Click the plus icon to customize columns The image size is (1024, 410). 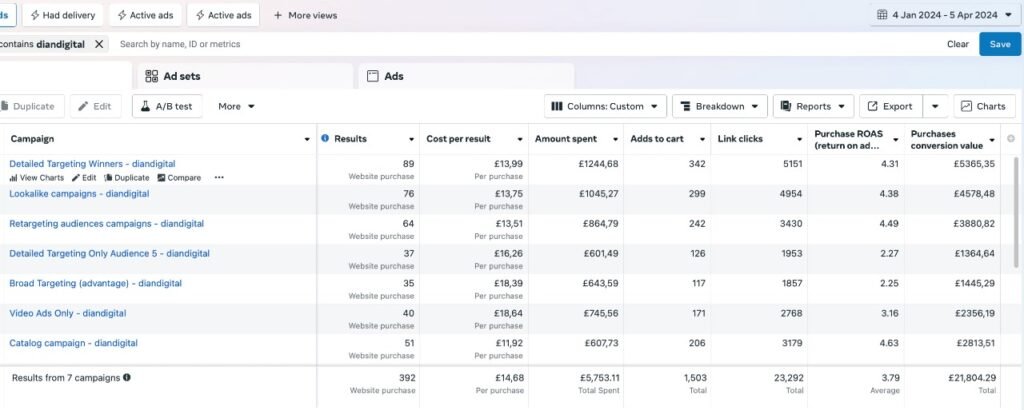click(1011, 138)
